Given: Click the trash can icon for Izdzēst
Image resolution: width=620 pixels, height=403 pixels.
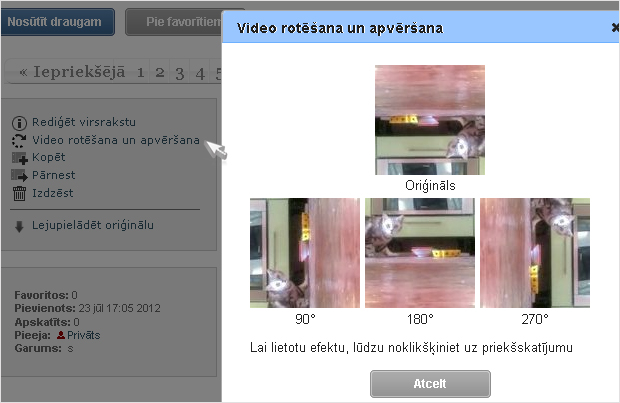Looking at the screenshot, I should click(x=19, y=193).
